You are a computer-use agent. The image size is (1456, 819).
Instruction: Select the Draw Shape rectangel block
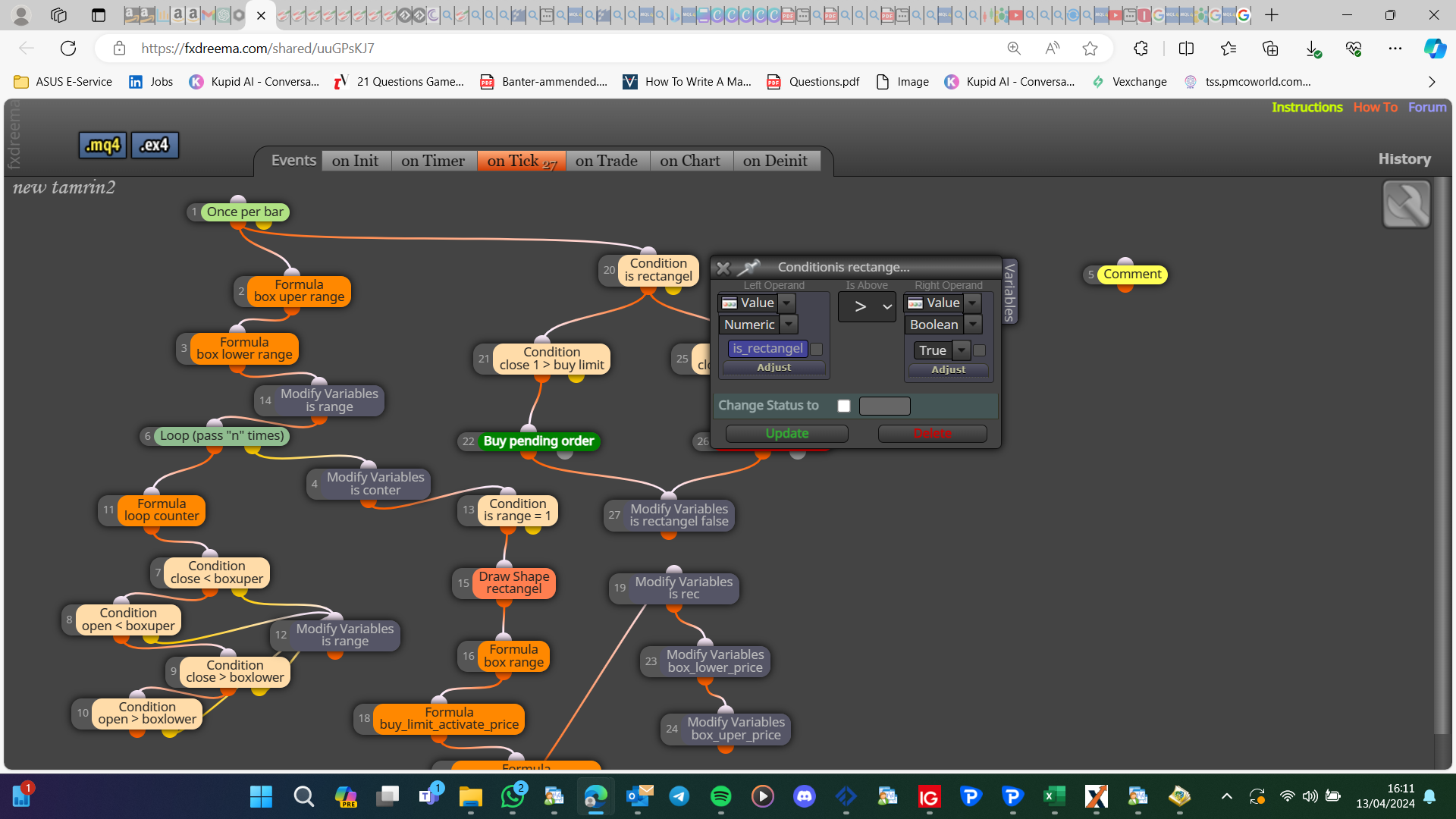[514, 582]
